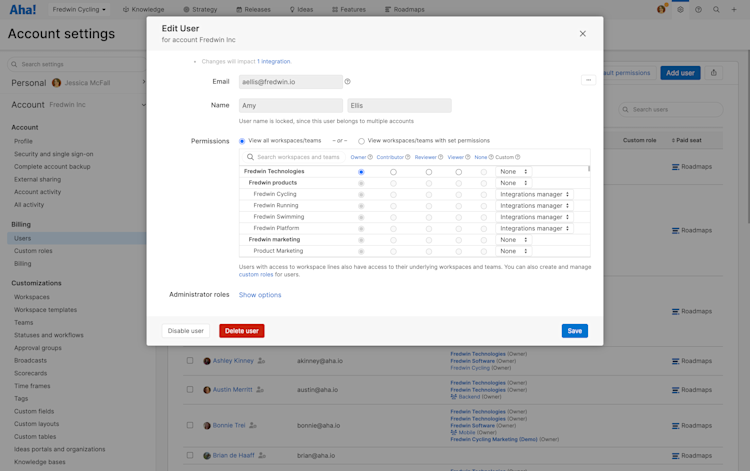750x471 pixels.
Task: Open the more options ellipsis button in dialog
Action: 588,80
